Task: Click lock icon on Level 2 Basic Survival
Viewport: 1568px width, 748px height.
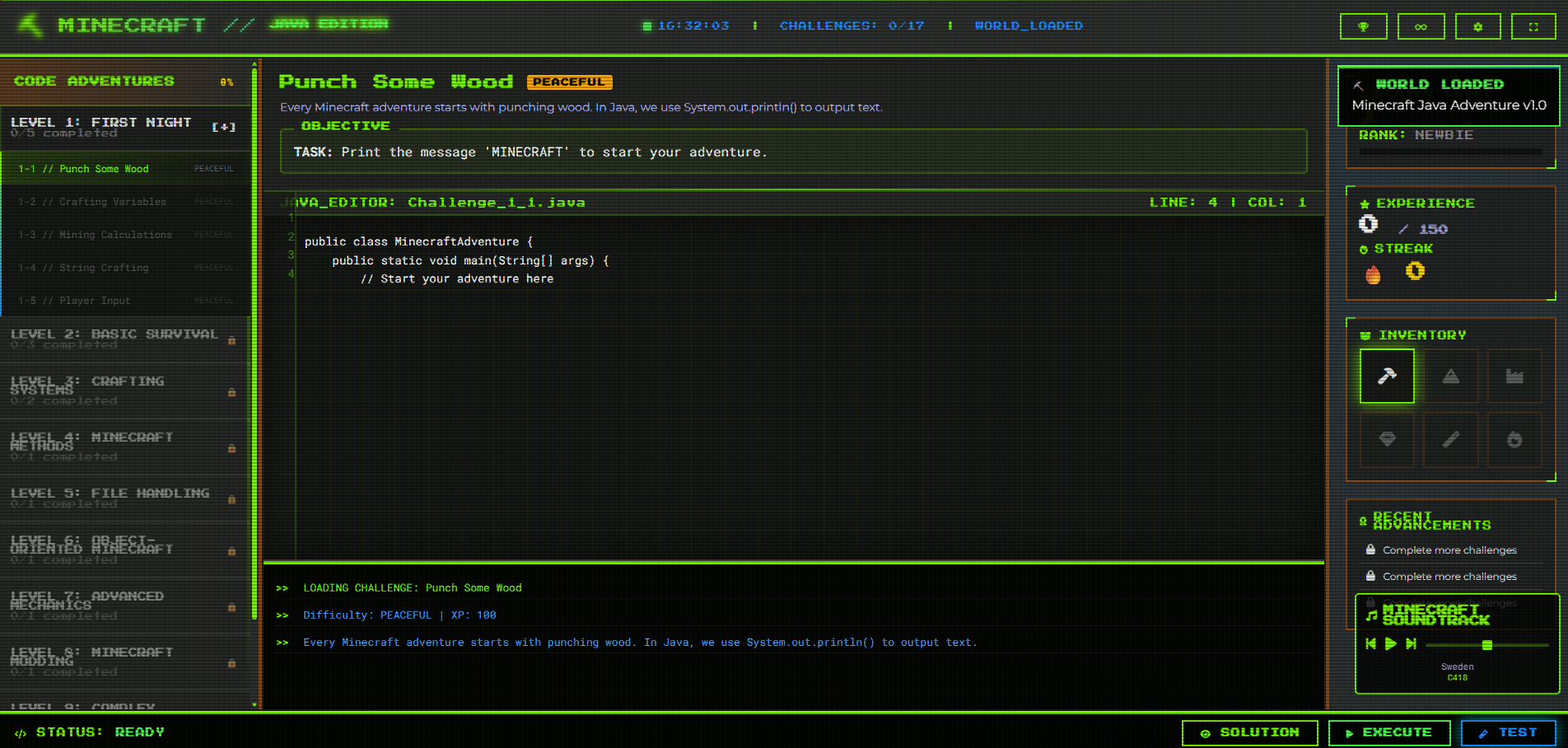Action: (x=232, y=340)
